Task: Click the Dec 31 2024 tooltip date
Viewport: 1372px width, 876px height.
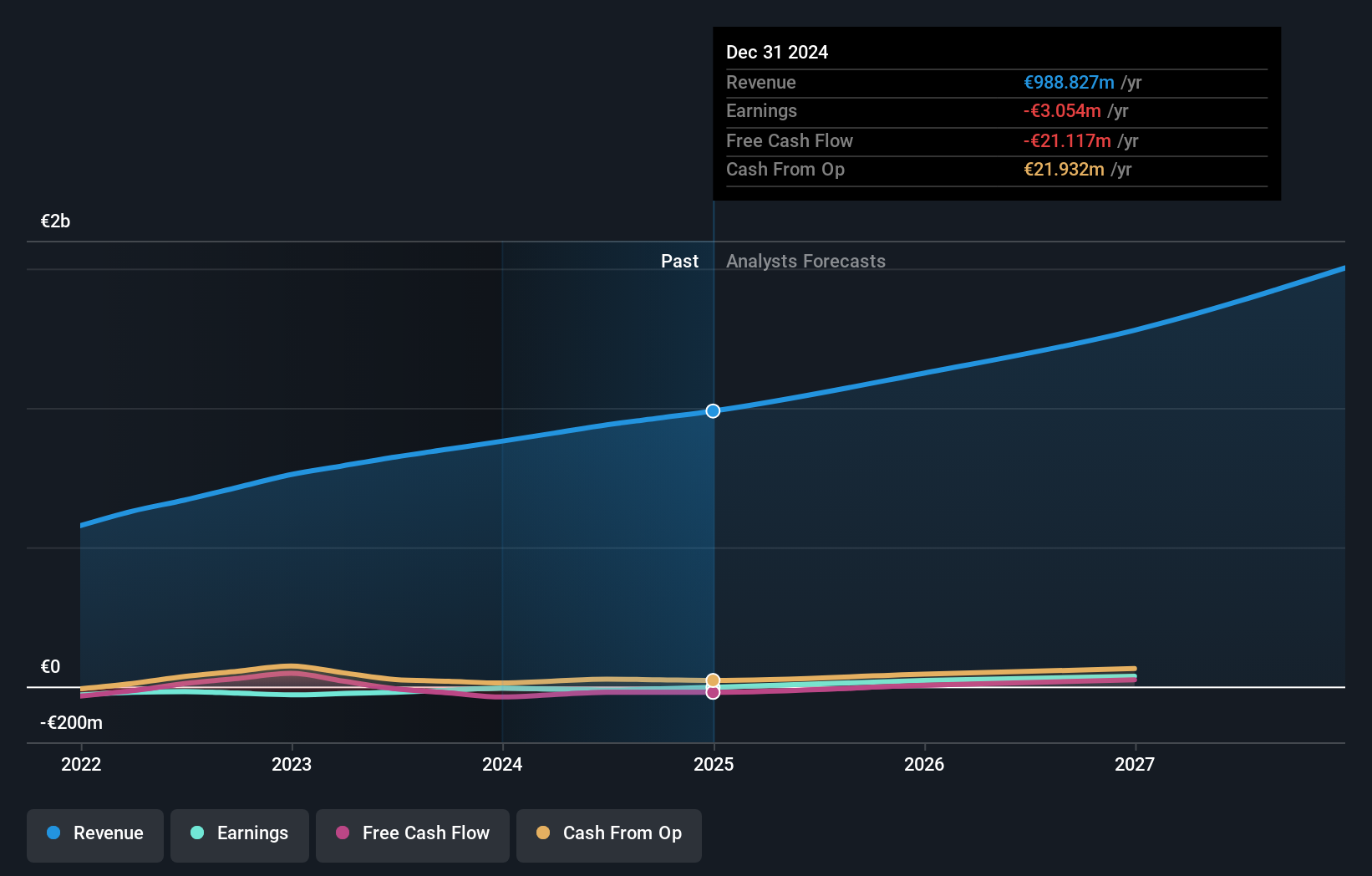Action: pyautogui.click(x=777, y=53)
